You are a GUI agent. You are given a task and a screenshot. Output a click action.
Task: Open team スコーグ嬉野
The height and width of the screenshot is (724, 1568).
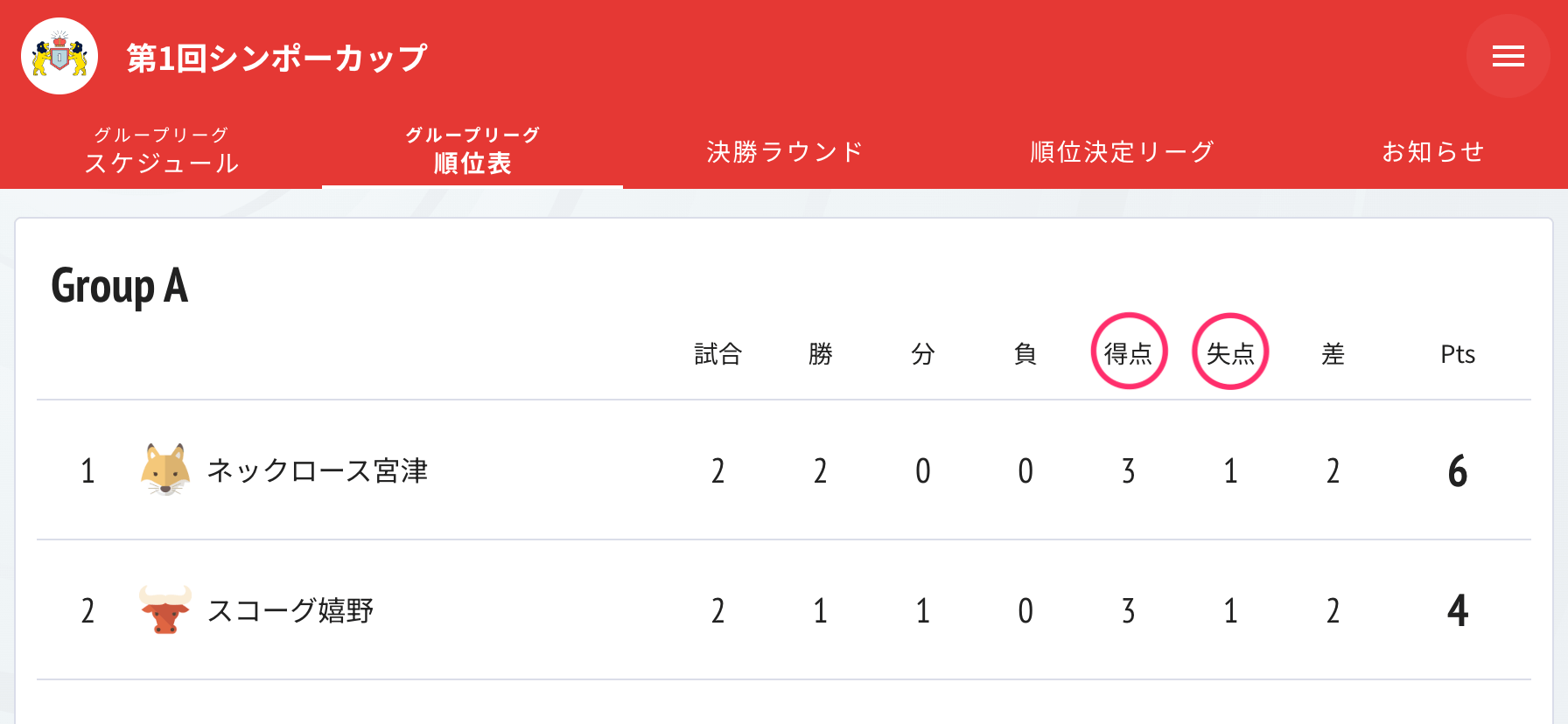(x=290, y=610)
